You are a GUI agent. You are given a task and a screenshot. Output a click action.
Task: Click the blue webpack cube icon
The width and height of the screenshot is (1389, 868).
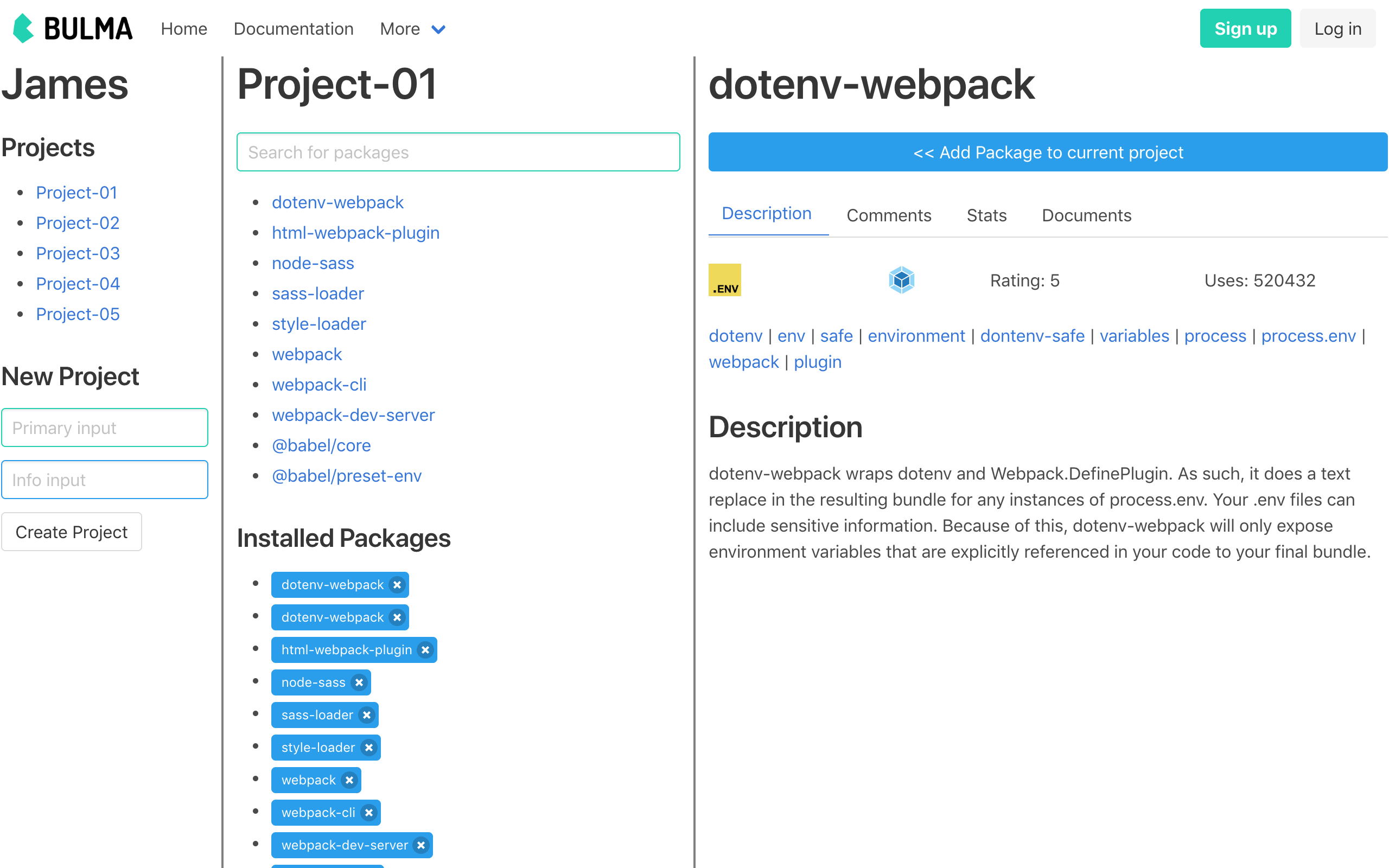[x=901, y=280]
